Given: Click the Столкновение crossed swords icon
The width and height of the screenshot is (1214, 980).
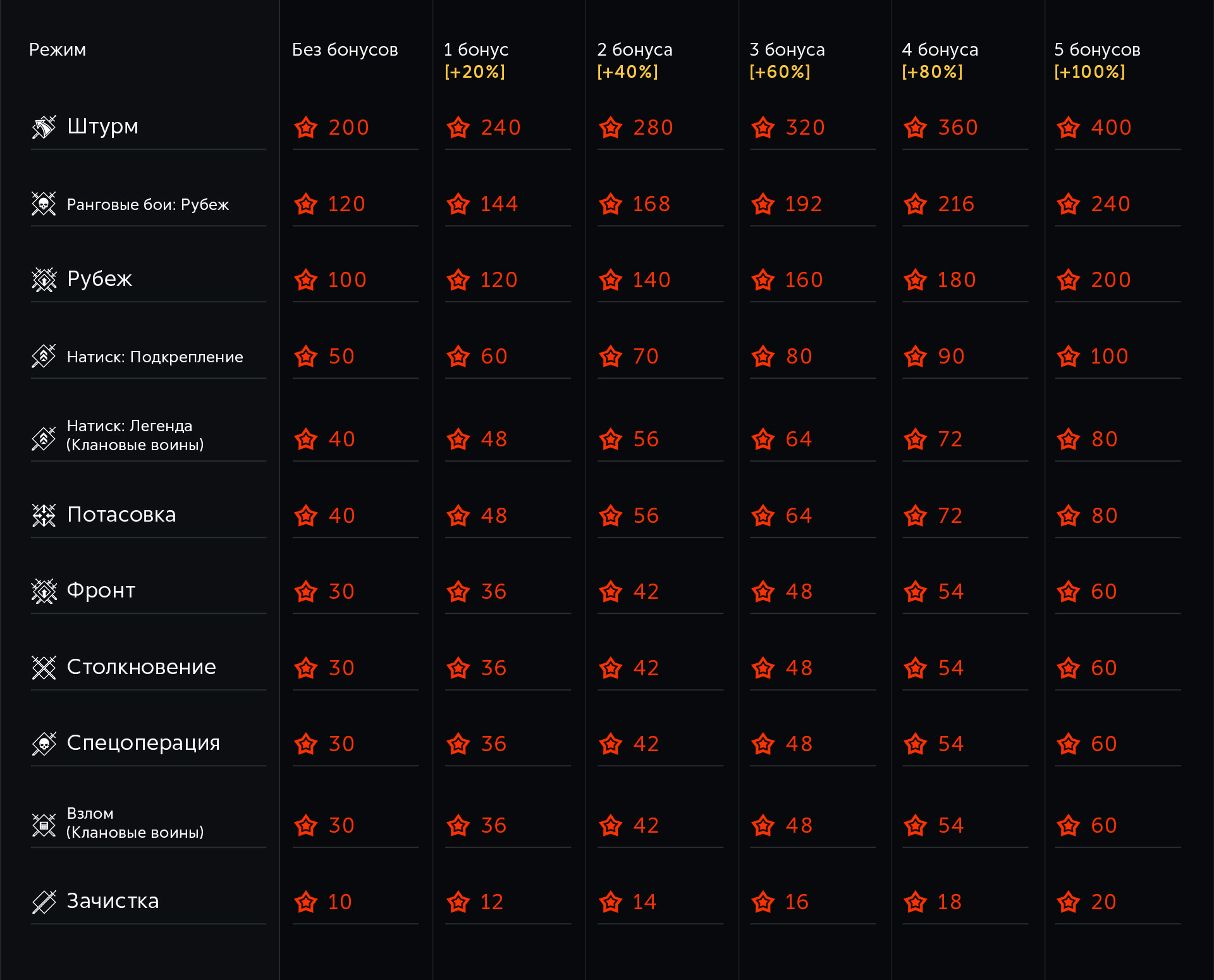Looking at the screenshot, I should (44, 668).
